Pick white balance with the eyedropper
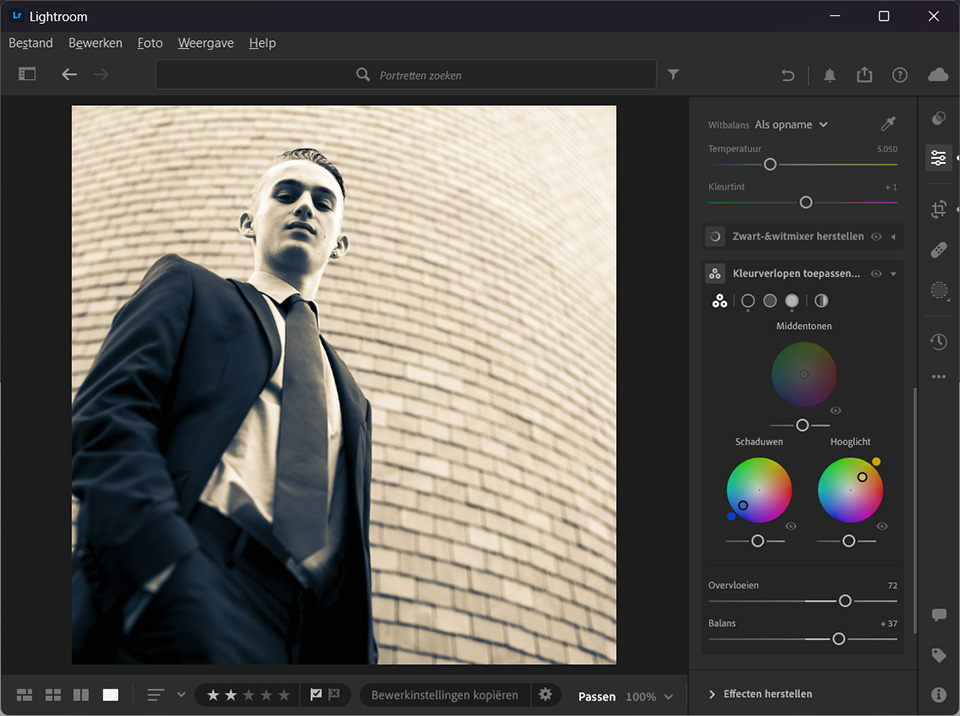Viewport: 960px width, 716px height. coord(888,124)
